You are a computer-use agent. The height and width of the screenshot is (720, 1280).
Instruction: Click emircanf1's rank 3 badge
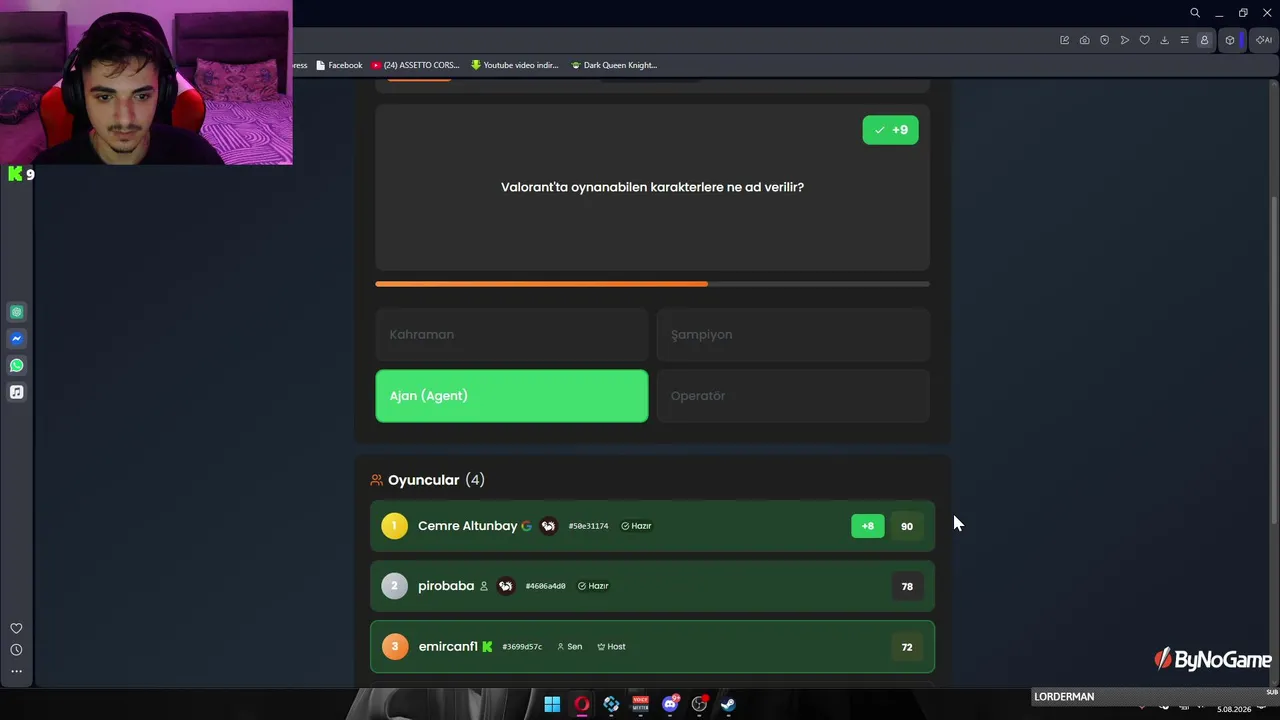click(394, 647)
